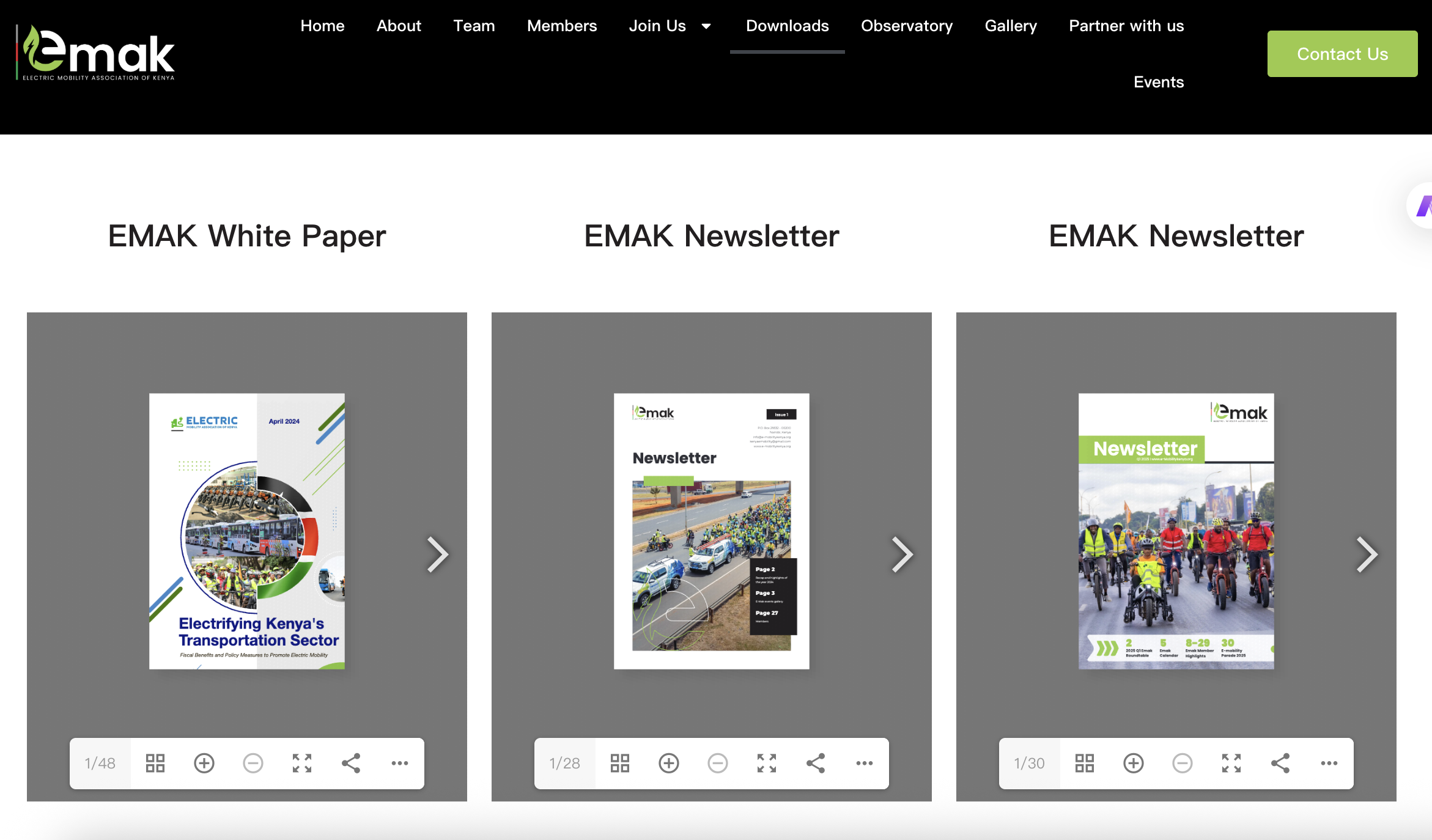Open the Join Us menu link
Screen dimensions: 1432x840
point(657,26)
